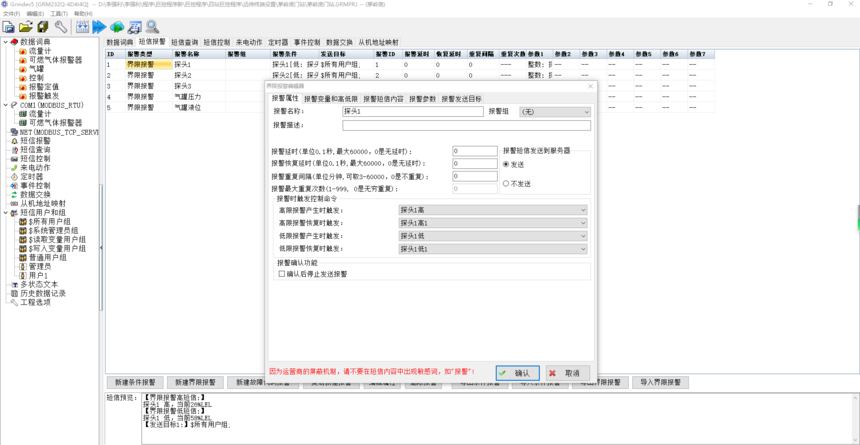Open NET(MODBUS_TCP_SERVER) node in tree
Viewport: 860px width, 445px height.
pos(58,132)
